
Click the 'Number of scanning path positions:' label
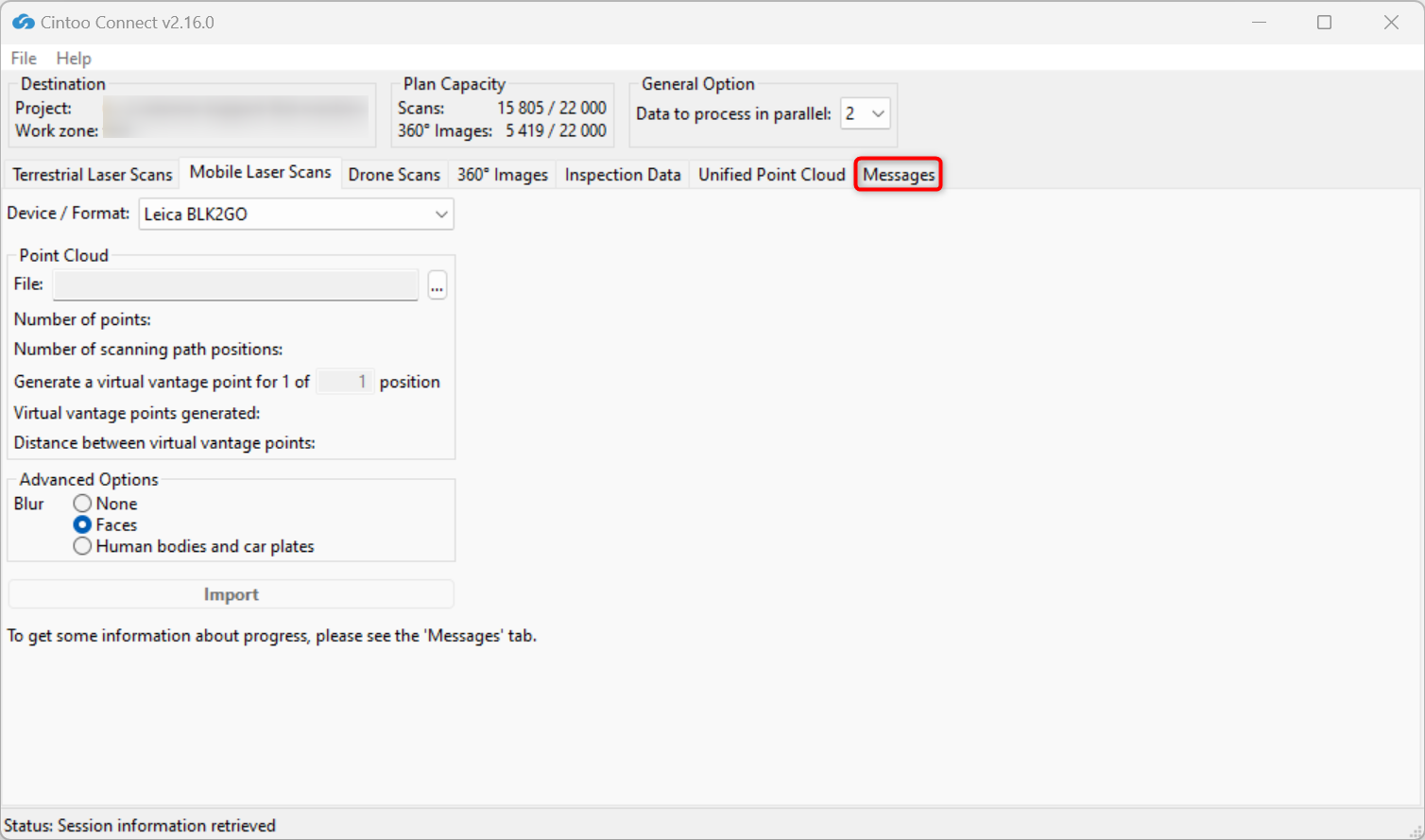(x=148, y=349)
